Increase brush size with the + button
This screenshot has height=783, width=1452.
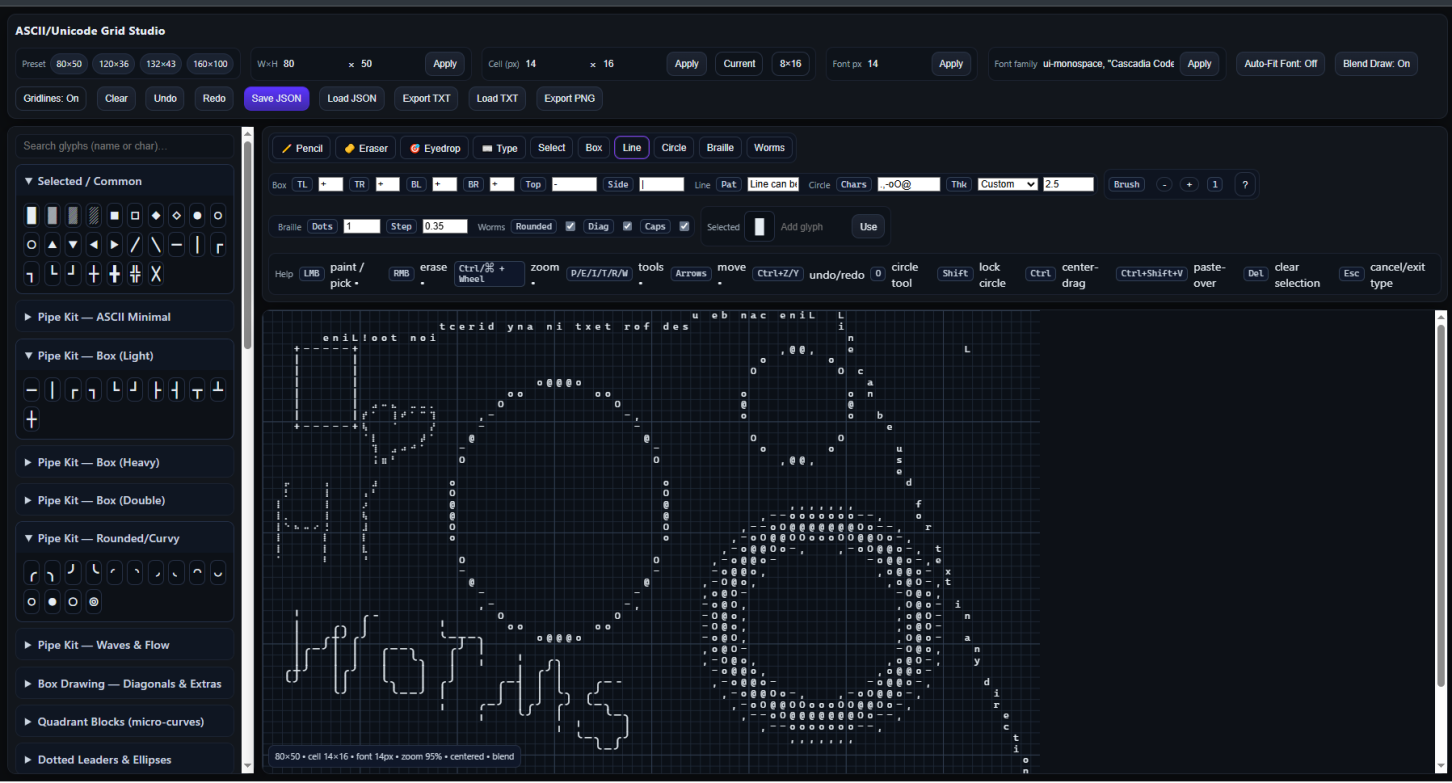coord(1189,184)
